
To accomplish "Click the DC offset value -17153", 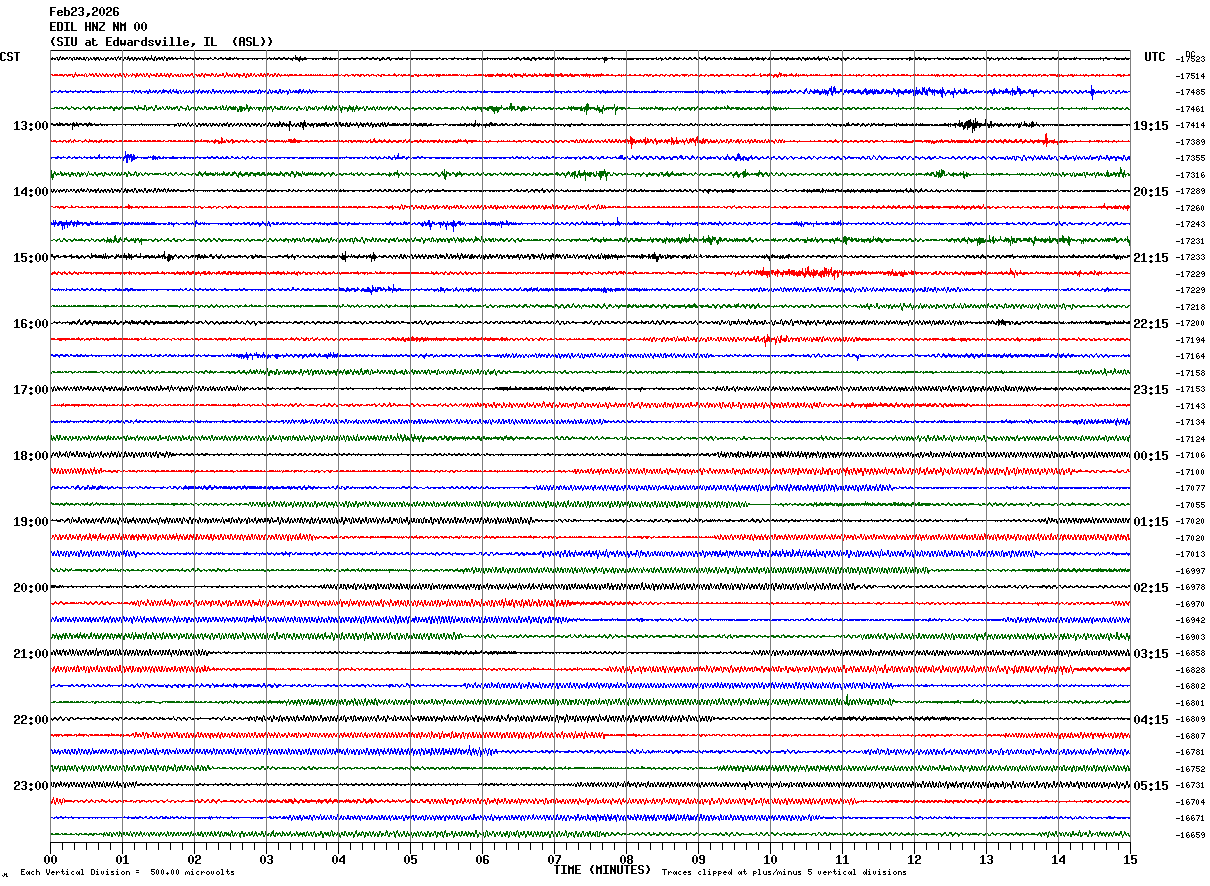I will pos(1191,390).
